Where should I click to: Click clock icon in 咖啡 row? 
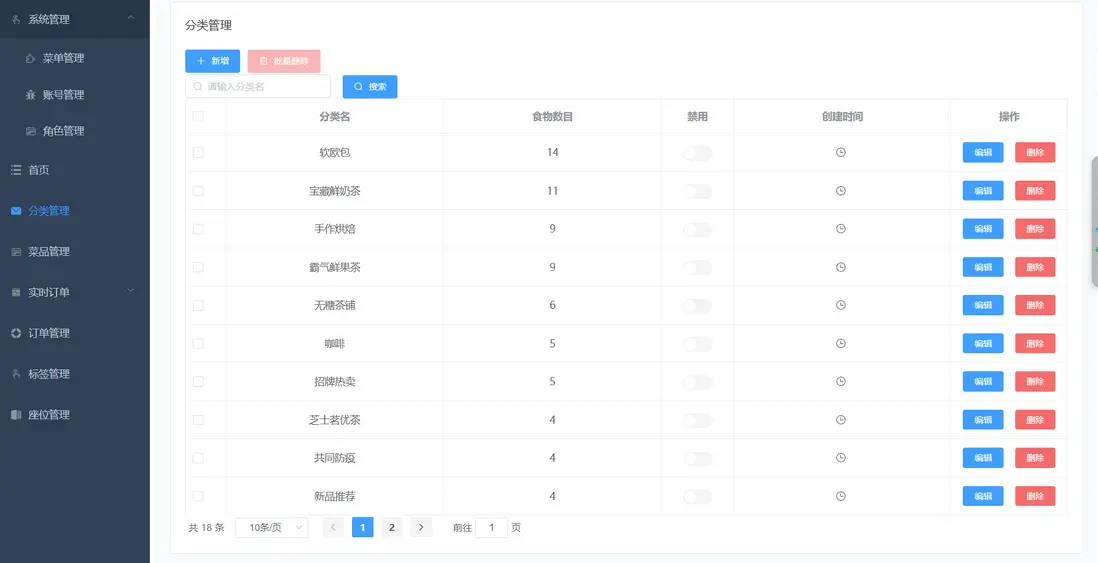point(841,343)
